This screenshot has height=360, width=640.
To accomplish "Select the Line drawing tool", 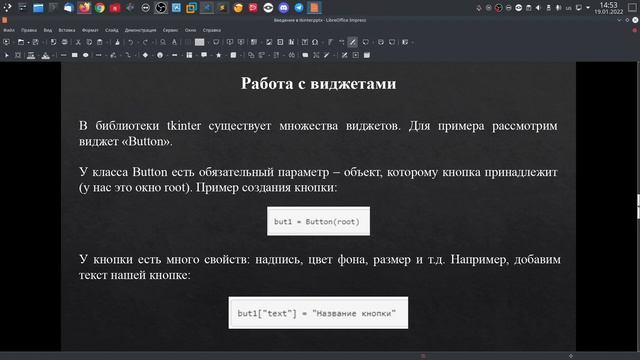I will coord(63,55).
